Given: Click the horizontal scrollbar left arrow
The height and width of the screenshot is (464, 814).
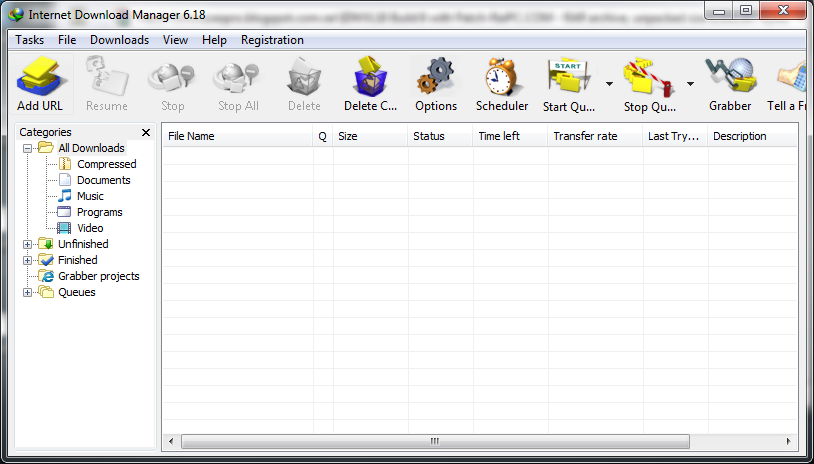Looking at the screenshot, I should point(171,442).
